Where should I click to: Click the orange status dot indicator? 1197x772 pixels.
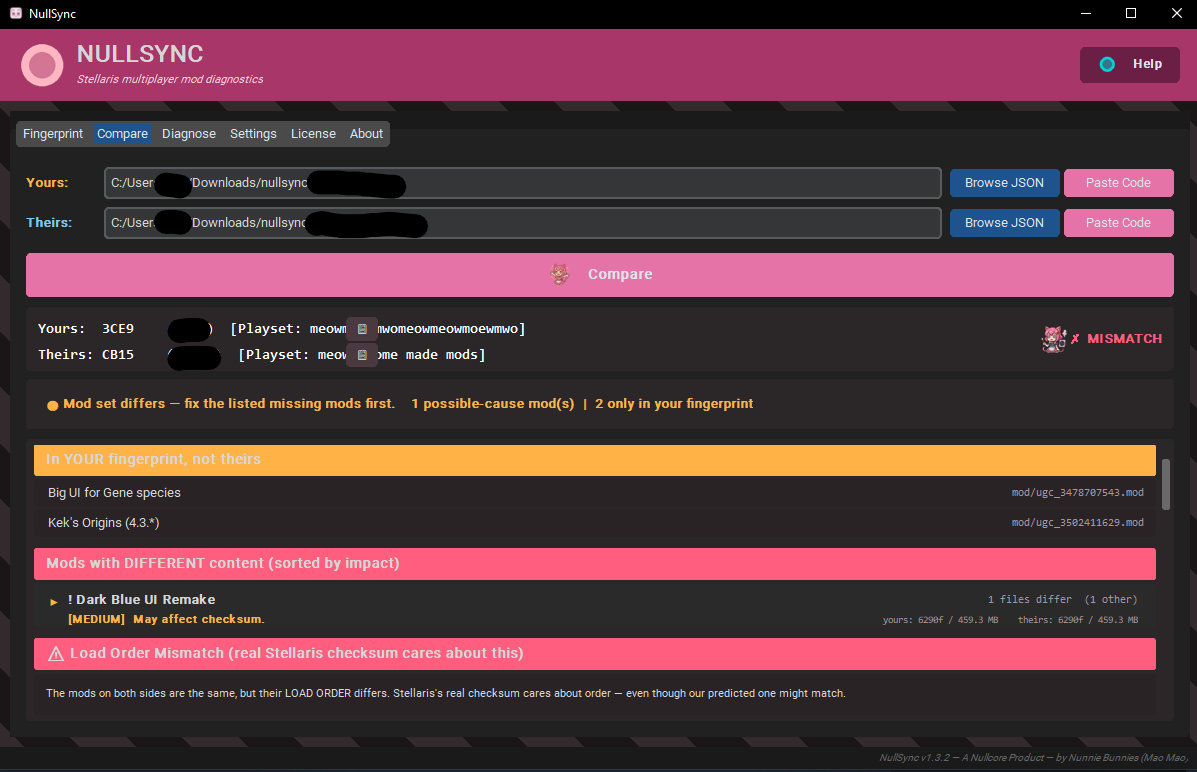pyautogui.click(x=53, y=405)
